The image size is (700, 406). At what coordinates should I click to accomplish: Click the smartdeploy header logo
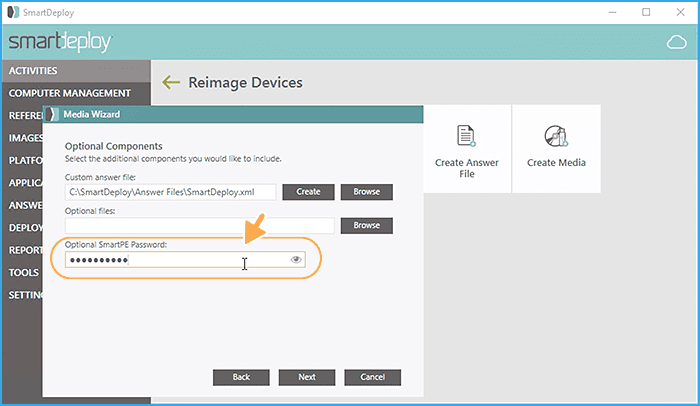[60, 42]
